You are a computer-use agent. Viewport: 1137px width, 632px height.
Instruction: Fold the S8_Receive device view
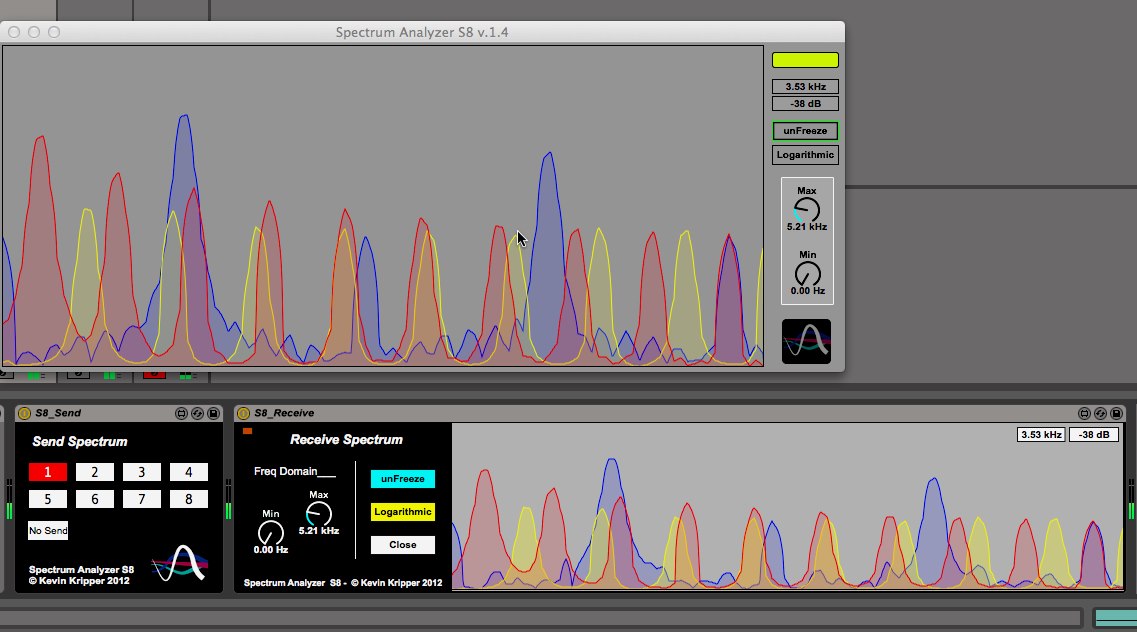pos(1084,412)
